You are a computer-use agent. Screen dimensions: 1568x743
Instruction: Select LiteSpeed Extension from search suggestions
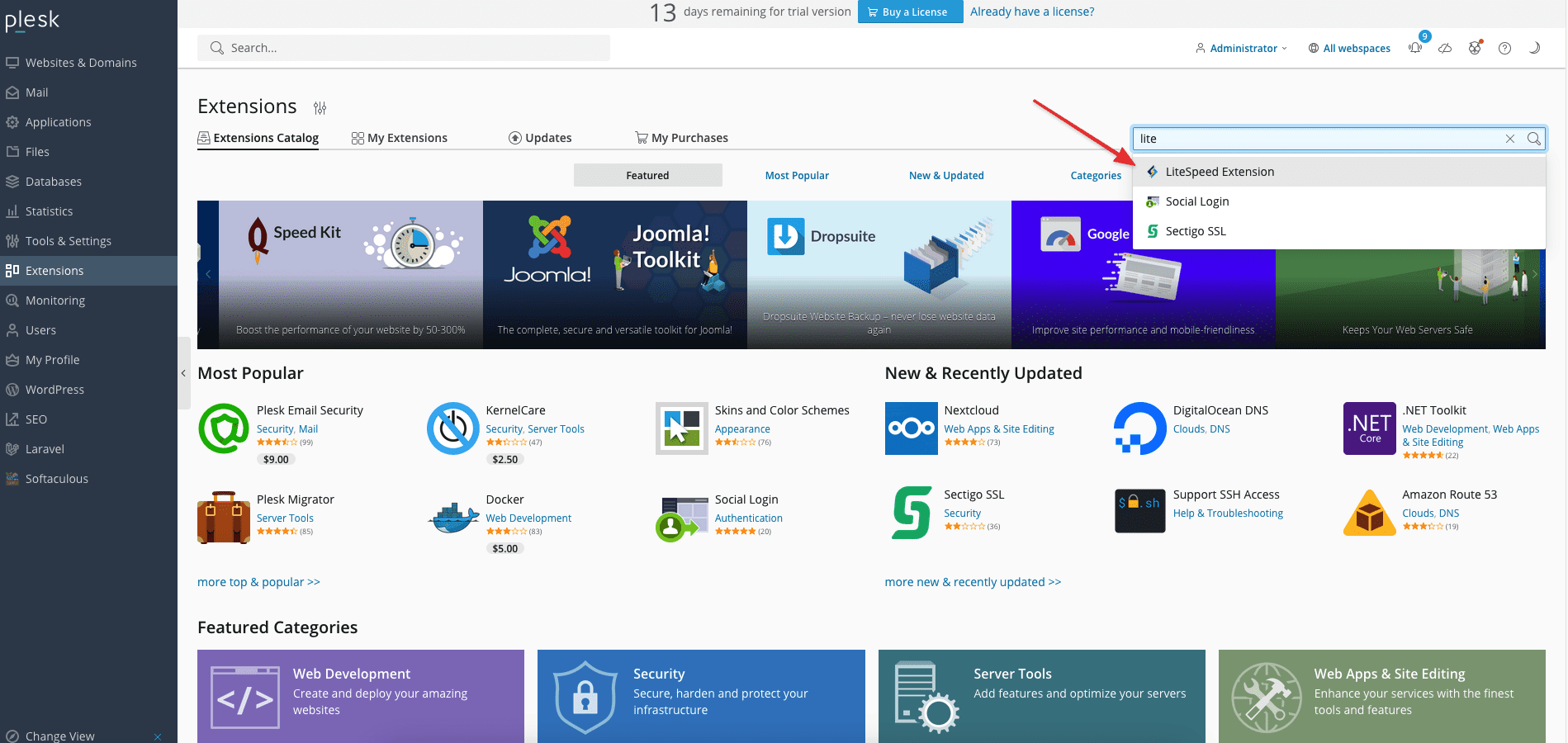point(1220,172)
